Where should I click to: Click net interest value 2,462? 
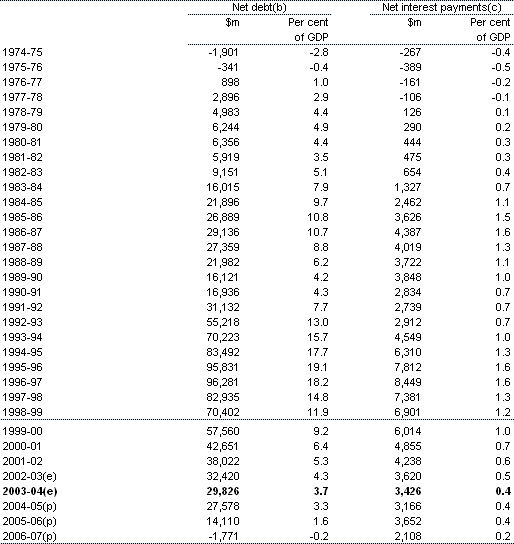pos(408,202)
